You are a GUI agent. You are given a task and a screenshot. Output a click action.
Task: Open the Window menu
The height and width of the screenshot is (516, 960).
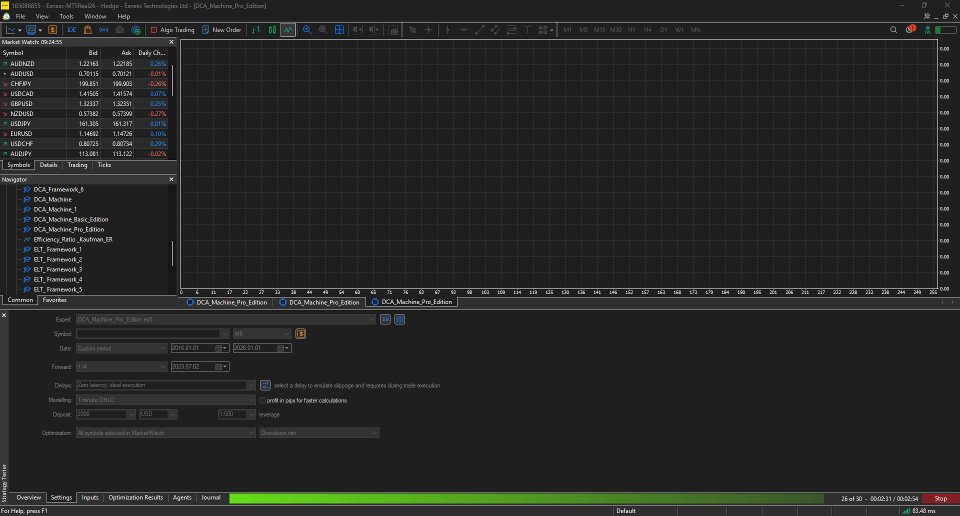tap(95, 17)
